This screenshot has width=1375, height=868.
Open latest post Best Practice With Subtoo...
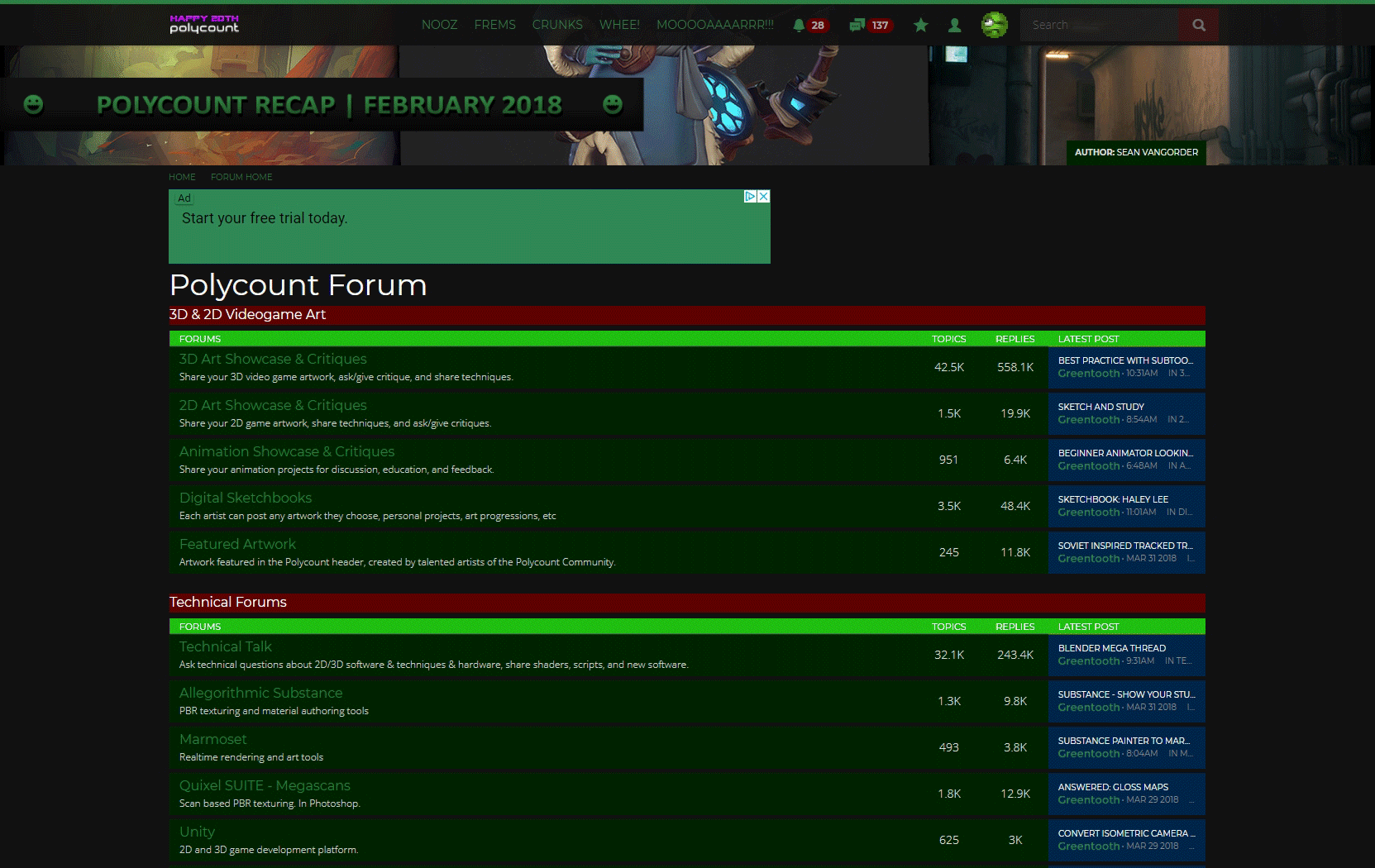pyautogui.click(x=1125, y=360)
